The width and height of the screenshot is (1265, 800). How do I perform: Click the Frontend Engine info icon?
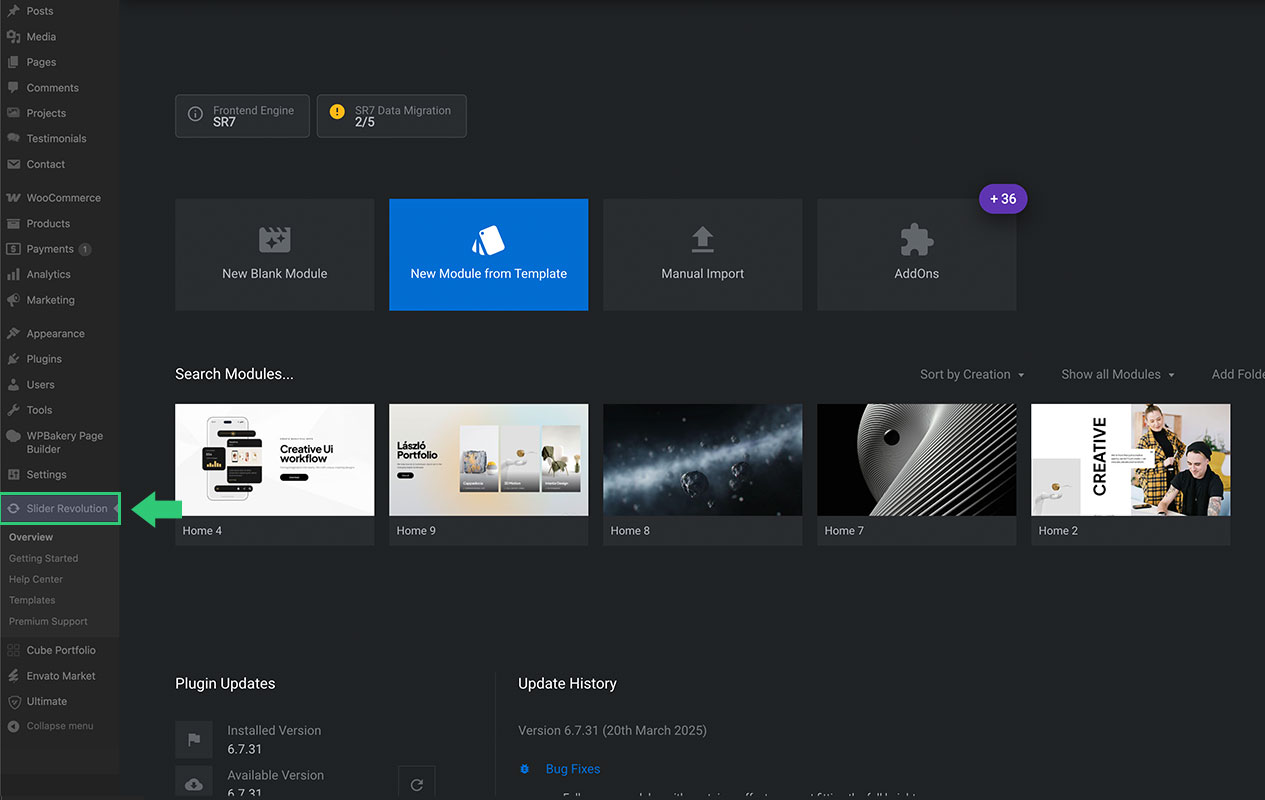(195, 116)
